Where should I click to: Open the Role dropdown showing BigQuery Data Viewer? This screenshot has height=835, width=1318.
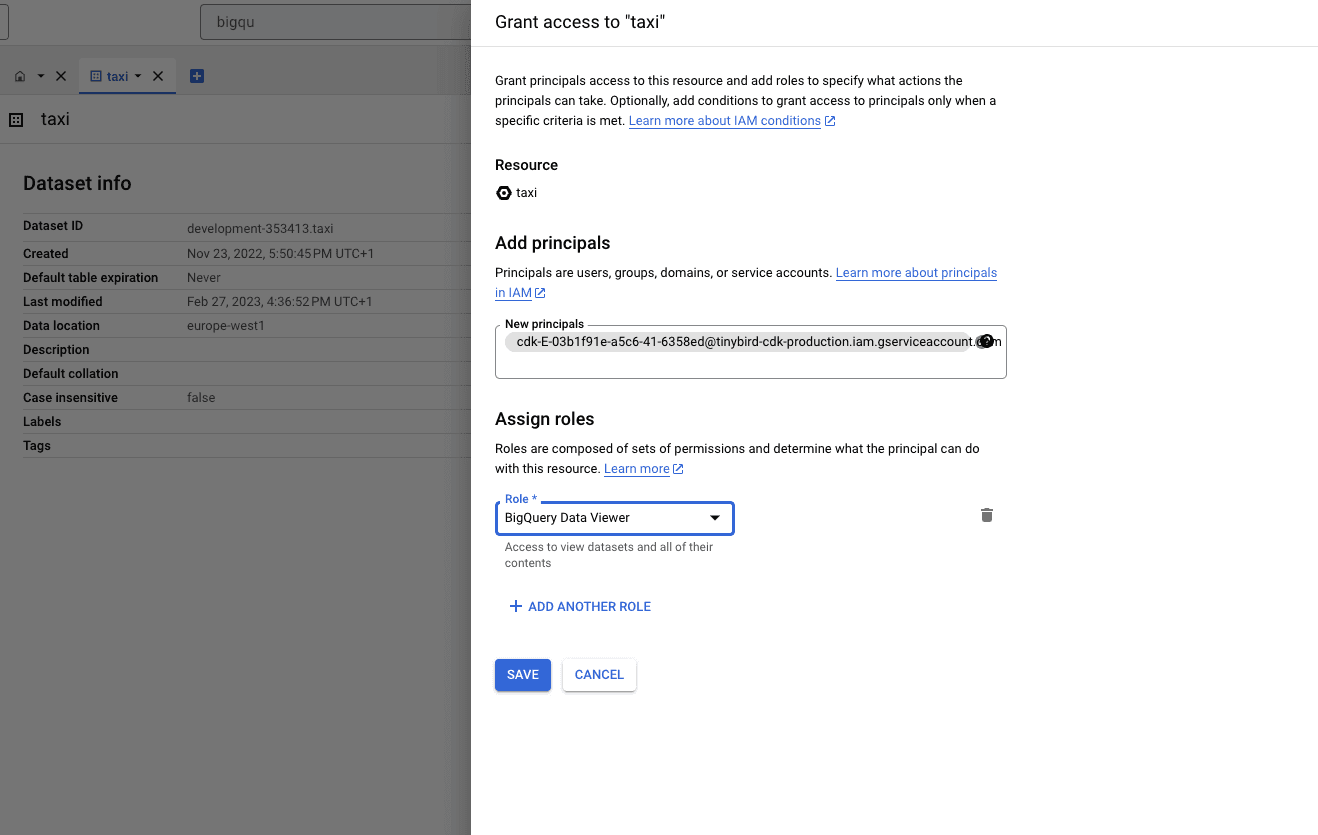click(x=614, y=518)
